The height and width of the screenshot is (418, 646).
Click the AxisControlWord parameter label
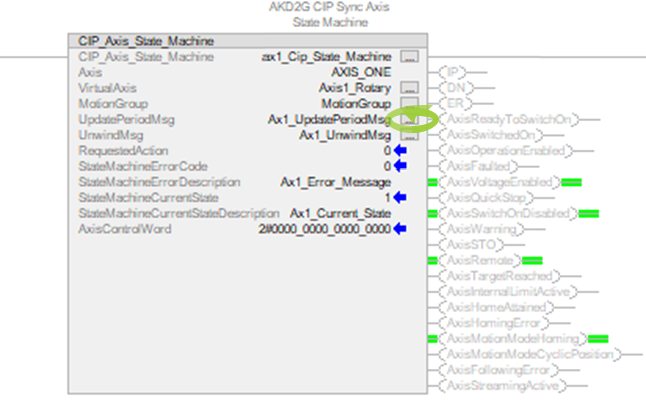pos(124,229)
